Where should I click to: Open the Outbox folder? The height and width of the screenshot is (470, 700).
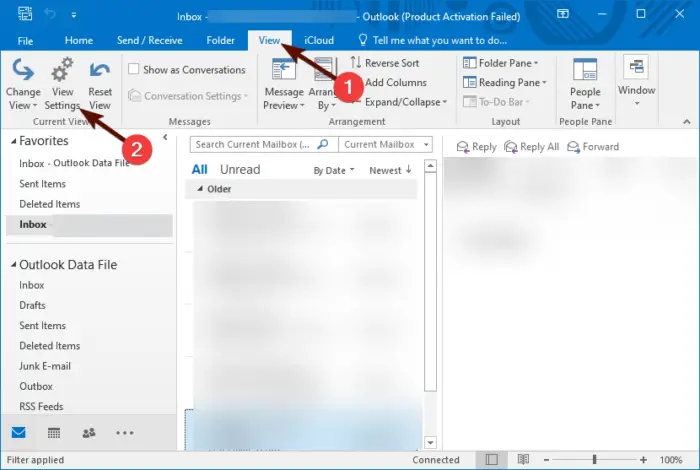[x=36, y=386]
